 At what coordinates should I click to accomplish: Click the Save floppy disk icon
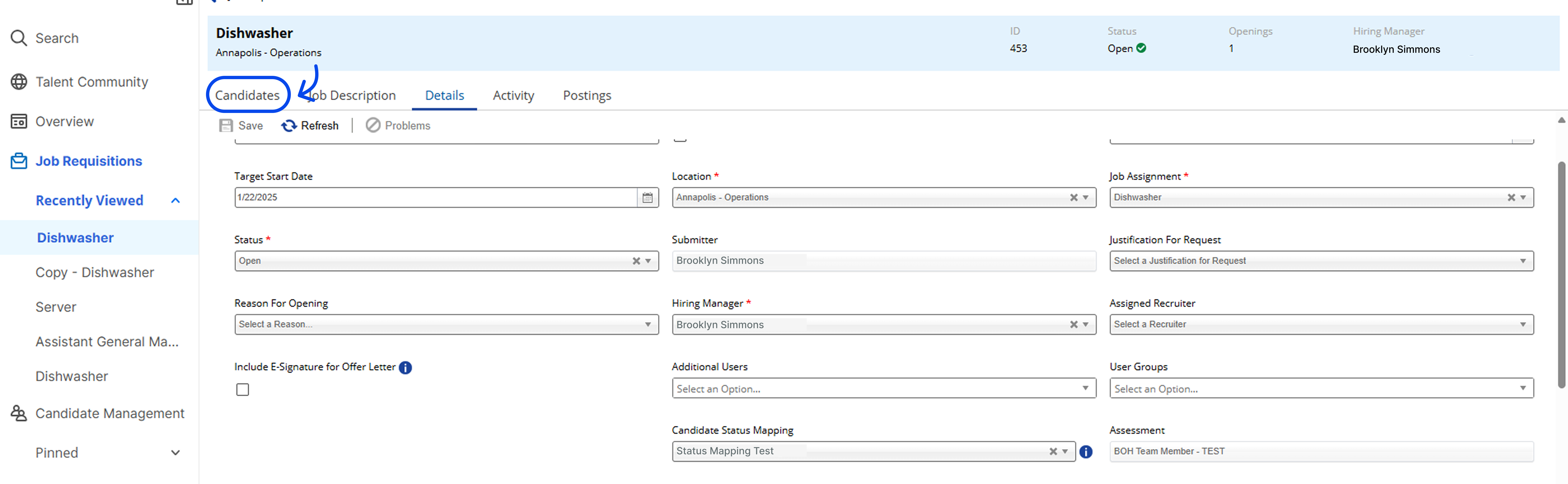pyautogui.click(x=226, y=125)
